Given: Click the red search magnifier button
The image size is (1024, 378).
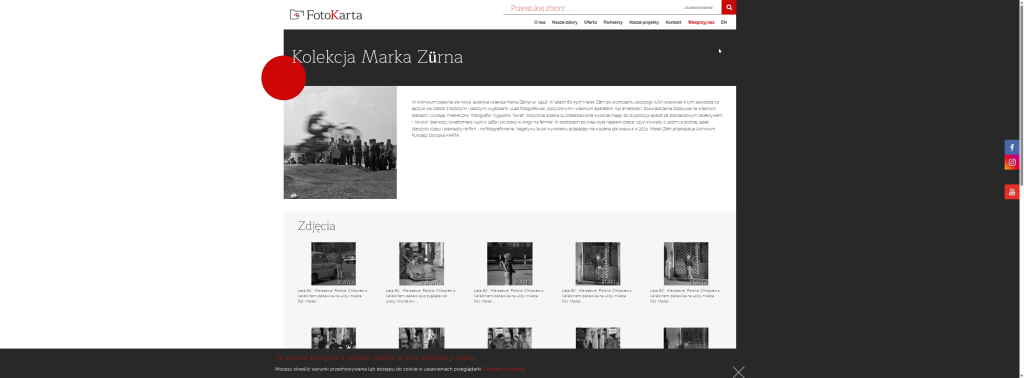Looking at the screenshot, I should pos(728,7).
